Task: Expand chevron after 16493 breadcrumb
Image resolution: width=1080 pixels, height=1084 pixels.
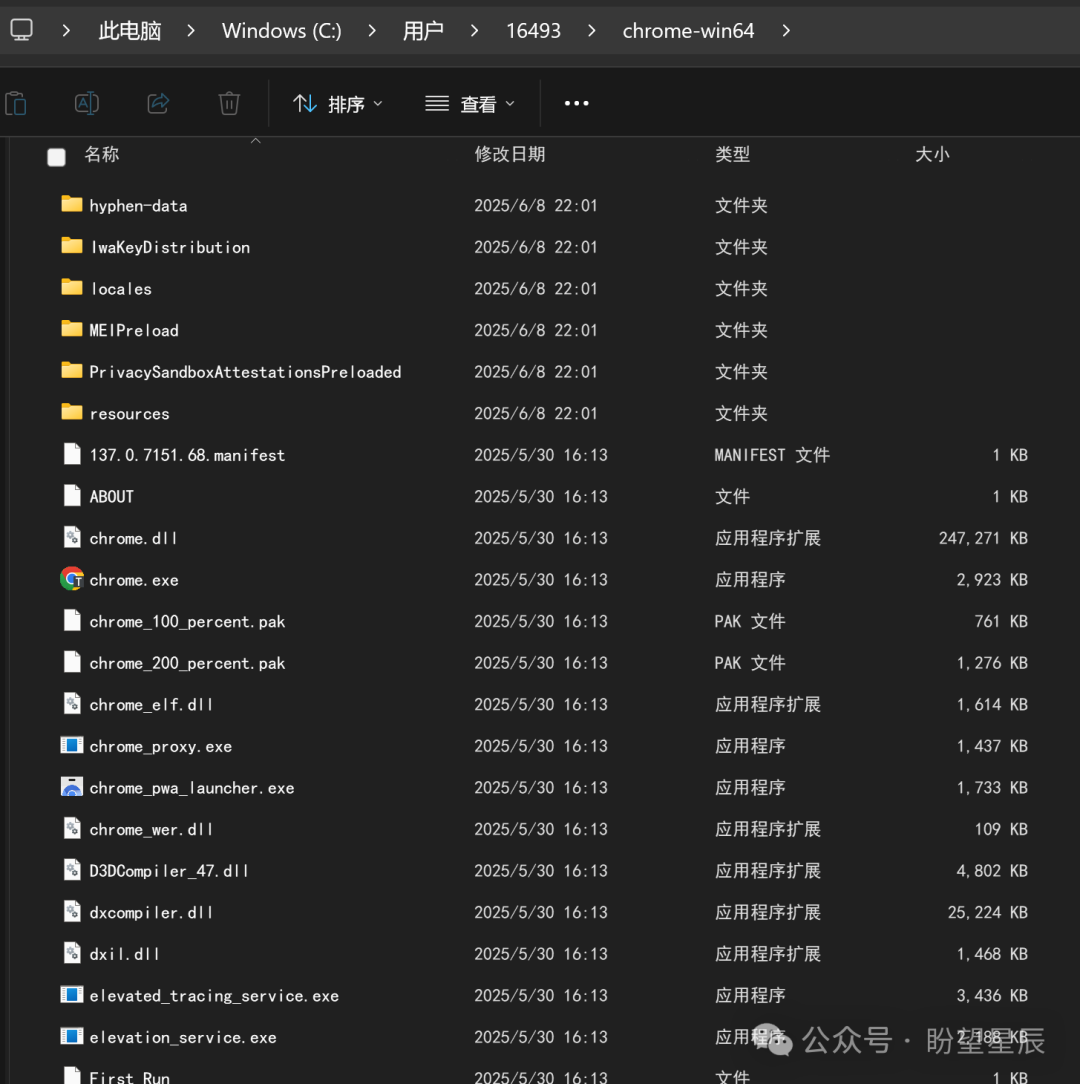Action: pos(591,30)
